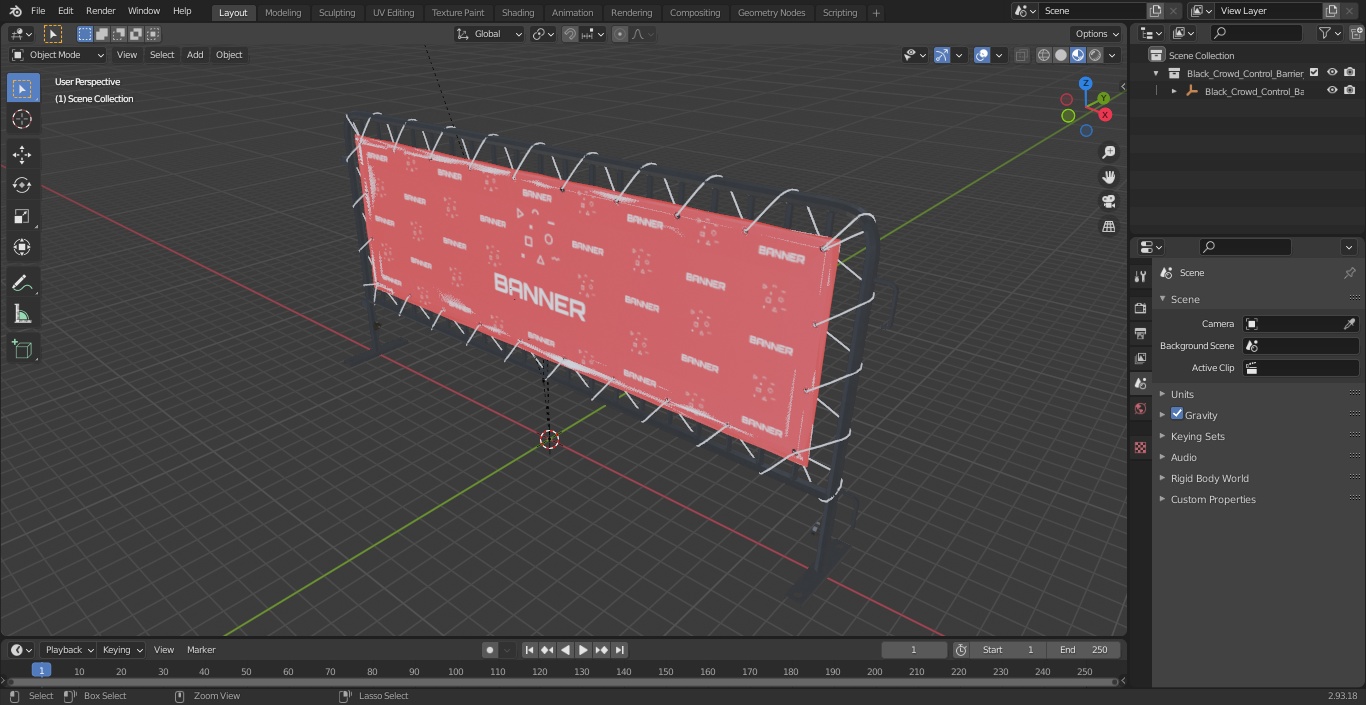The width and height of the screenshot is (1366, 705).
Task: Collapse the Black_Crowd_Control_Barrier collection
Action: (x=1156, y=73)
